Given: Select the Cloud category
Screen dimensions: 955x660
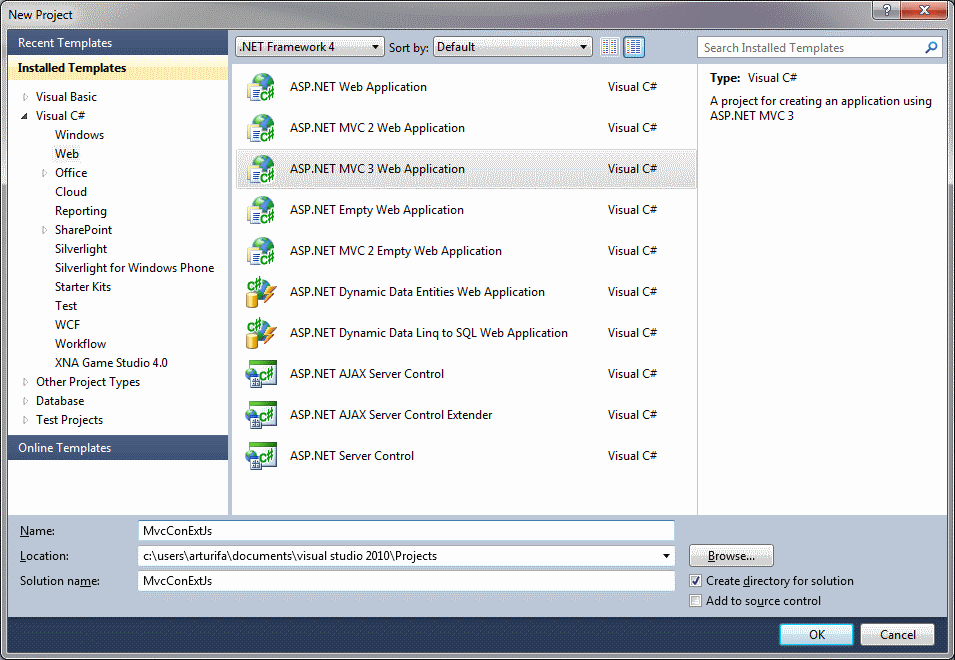Looking at the screenshot, I should tap(71, 192).
